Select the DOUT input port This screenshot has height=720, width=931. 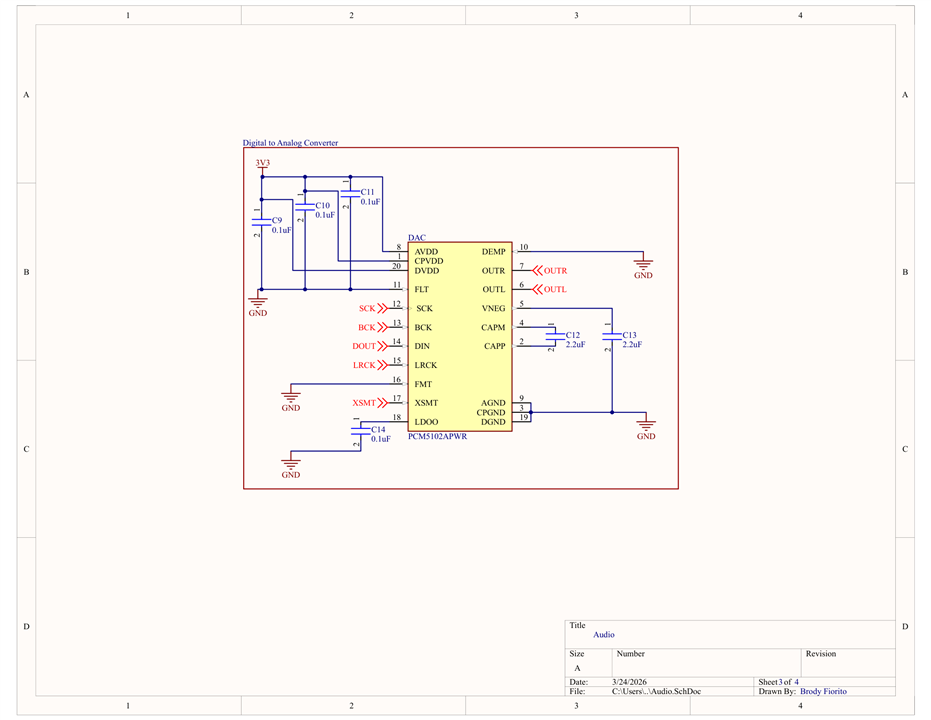370,346
